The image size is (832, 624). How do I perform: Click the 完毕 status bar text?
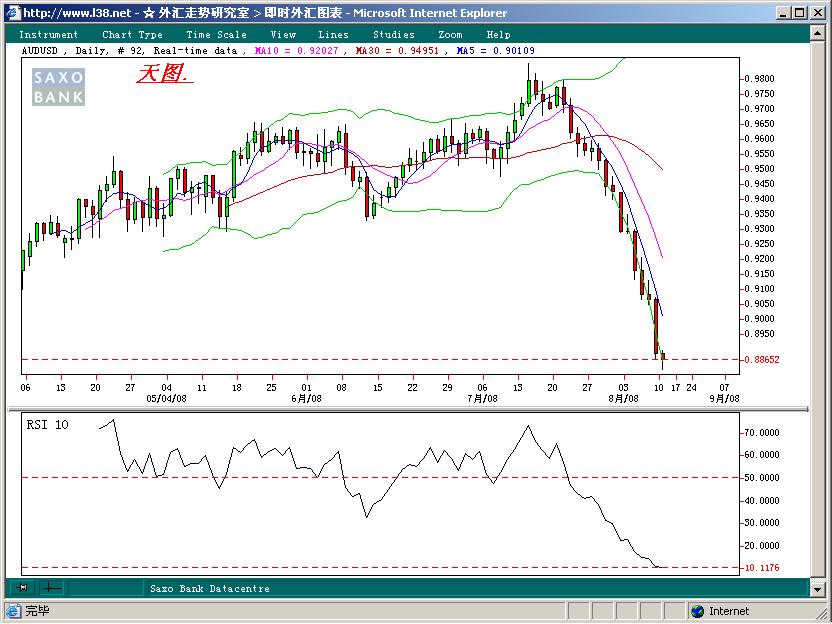(x=37, y=611)
